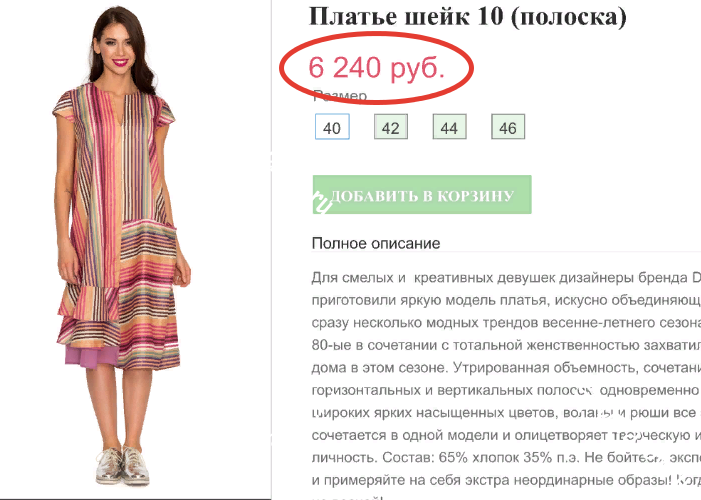The width and height of the screenshot is (701, 500).
Task: Select size 40 option
Action: pyautogui.click(x=332, y=127)
